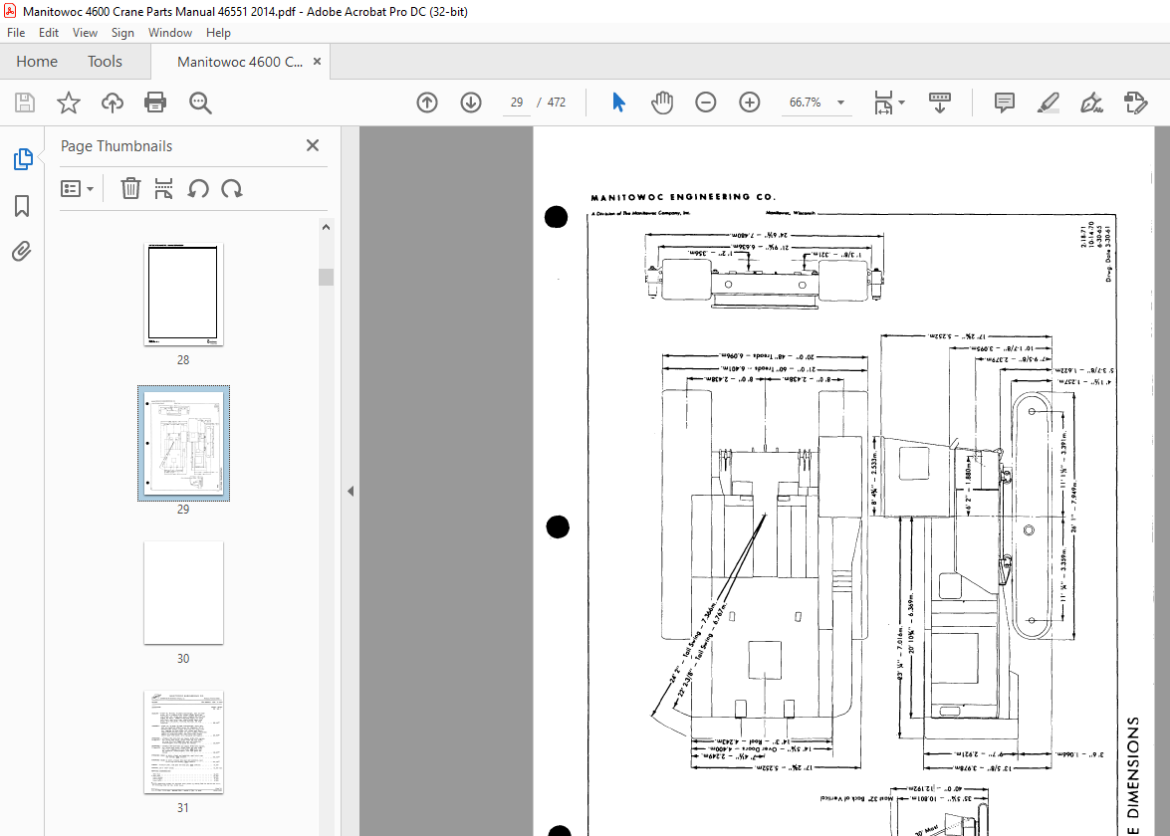The height and width of the screenshot is (836, 1170).
Task: Open thumbnail panel options dropdown
Action: tap(77, 189)
